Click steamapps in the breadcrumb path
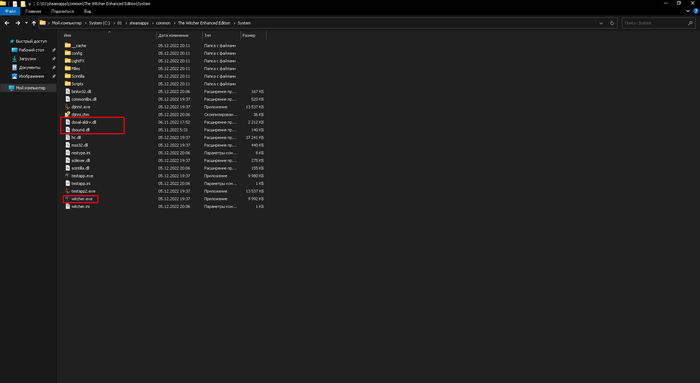This screenshot has width=700, height=383. (x=139, y=23)
